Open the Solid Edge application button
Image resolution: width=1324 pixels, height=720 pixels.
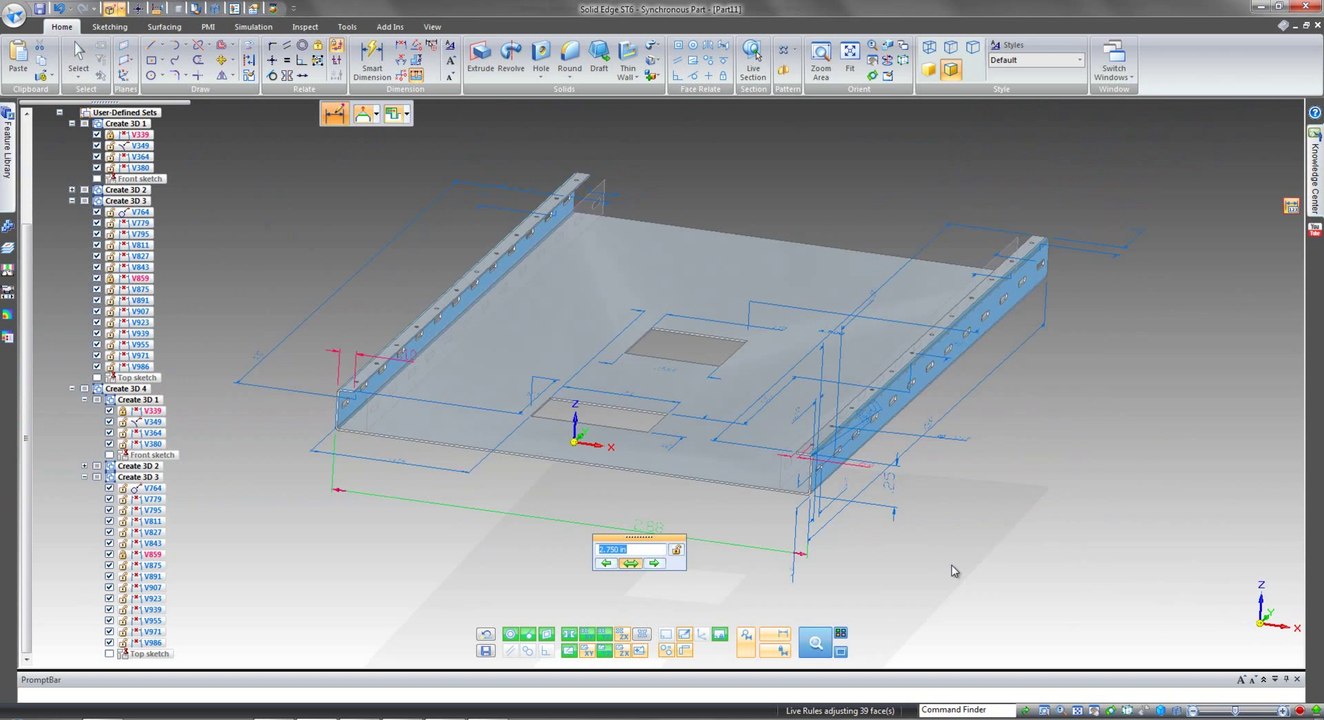pyautogui.click(x=14, y=14)
